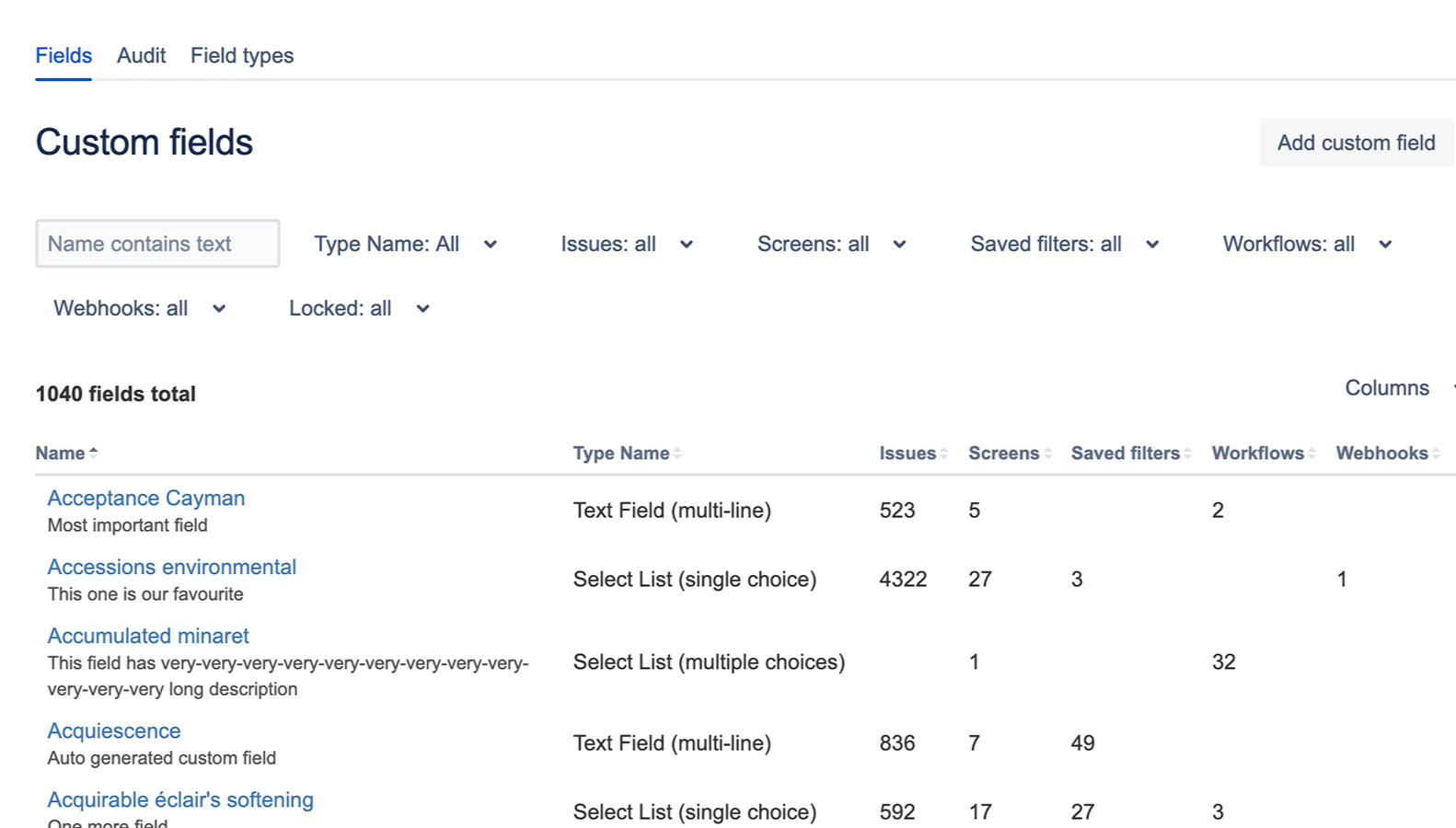Switch to the Audit tab
The width and height of the screenshot is (1456, 828).
141,56
